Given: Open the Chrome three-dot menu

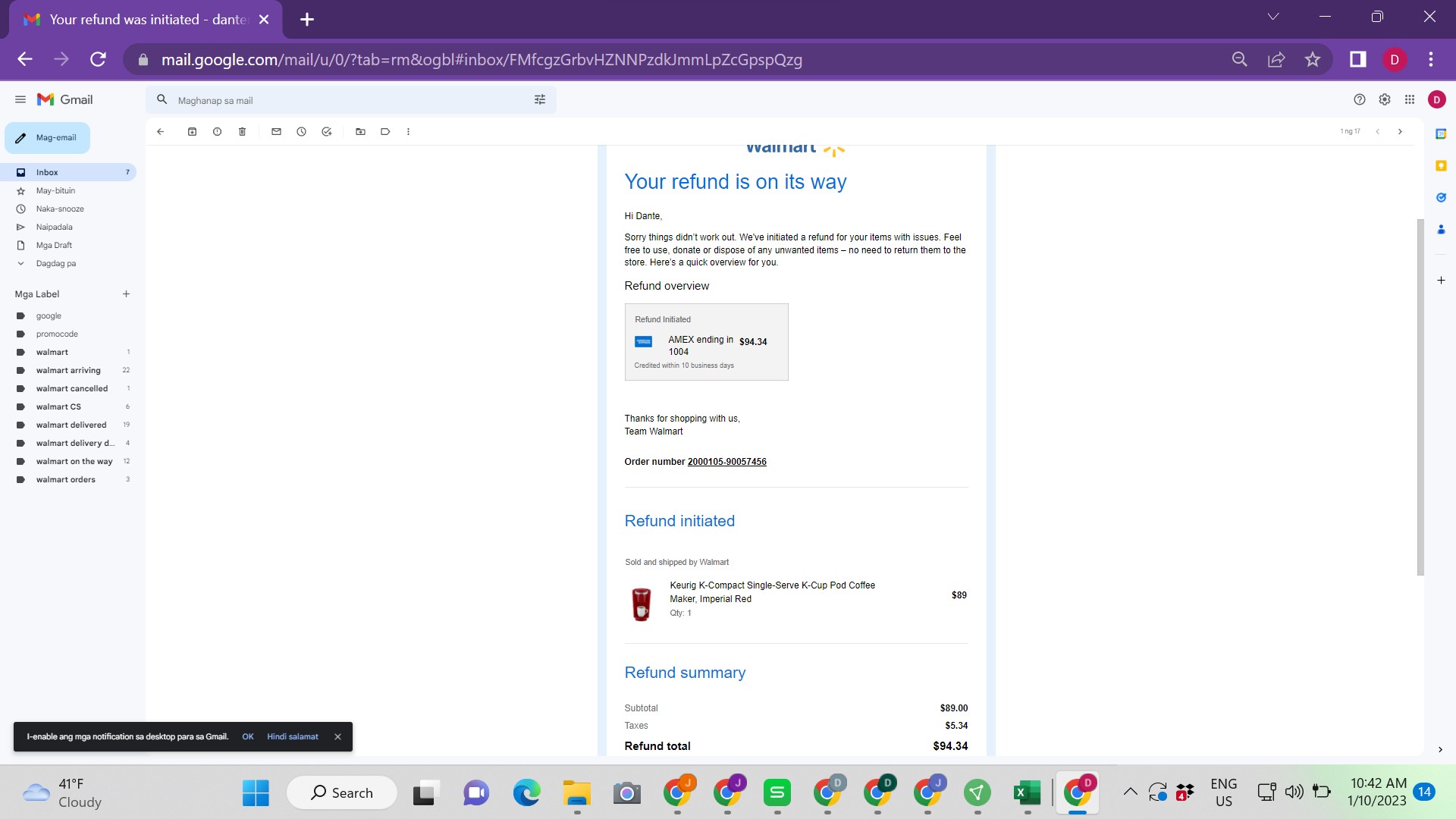Looking at the screenshot, I should (x=1430, y=59).
